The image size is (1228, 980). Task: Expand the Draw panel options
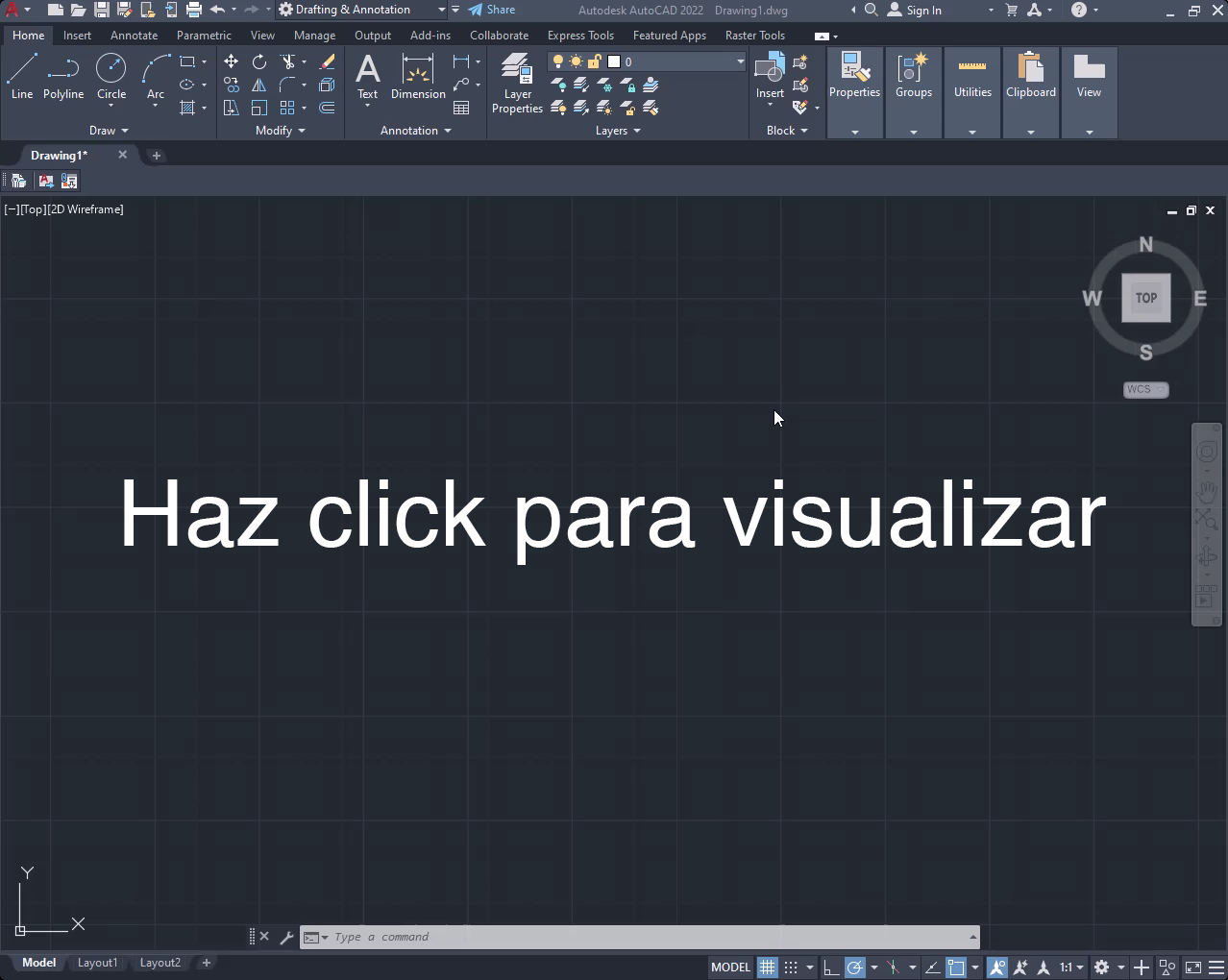109,131
